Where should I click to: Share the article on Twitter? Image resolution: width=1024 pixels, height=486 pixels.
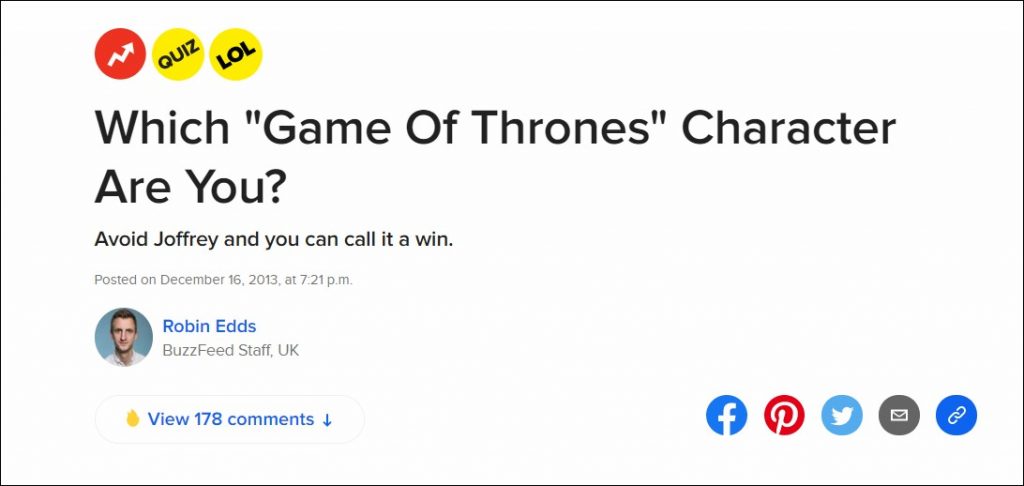pos(842,415)
